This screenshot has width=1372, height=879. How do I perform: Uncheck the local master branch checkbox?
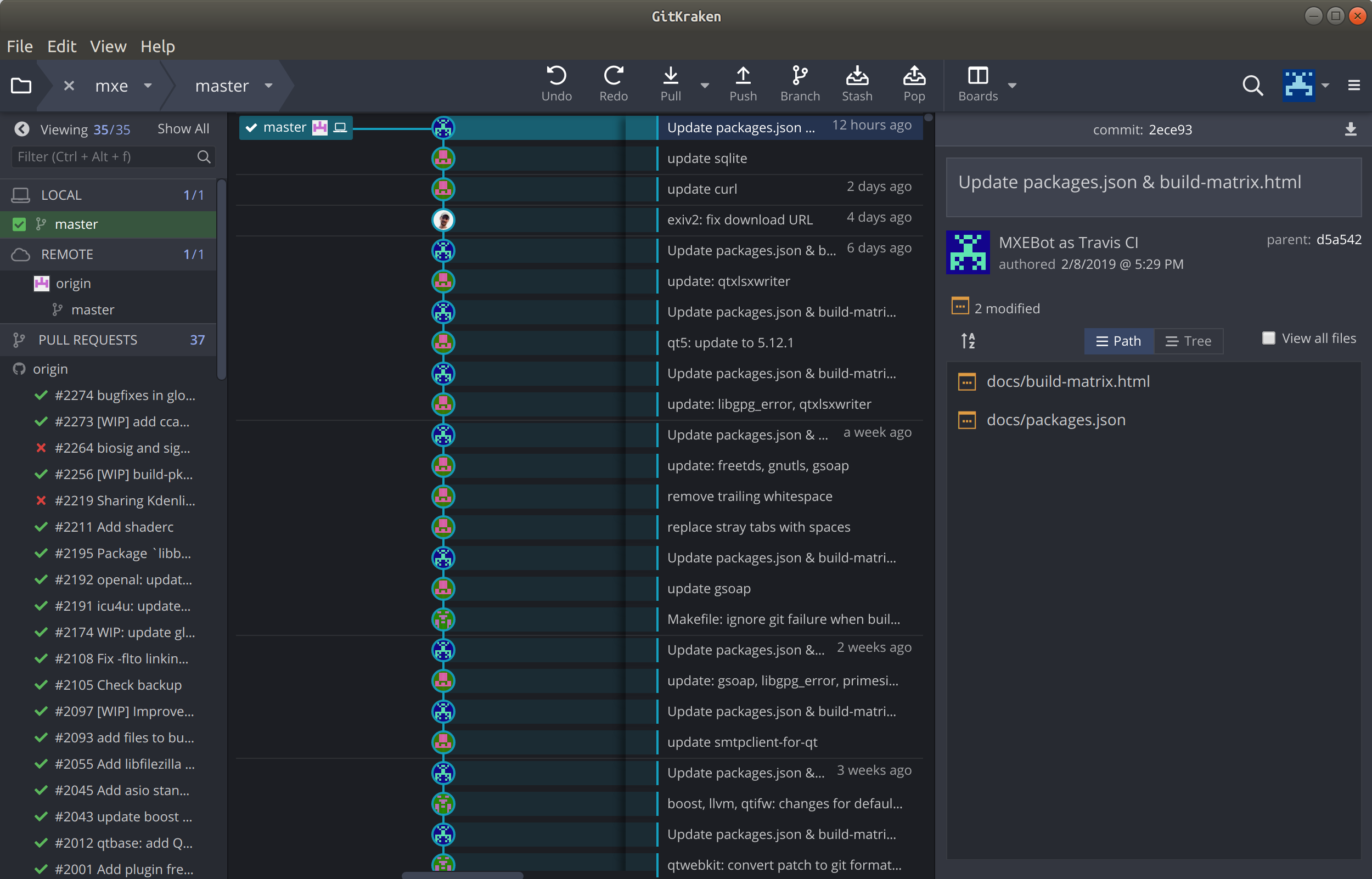pyautogui.click(x=19, y=224)
